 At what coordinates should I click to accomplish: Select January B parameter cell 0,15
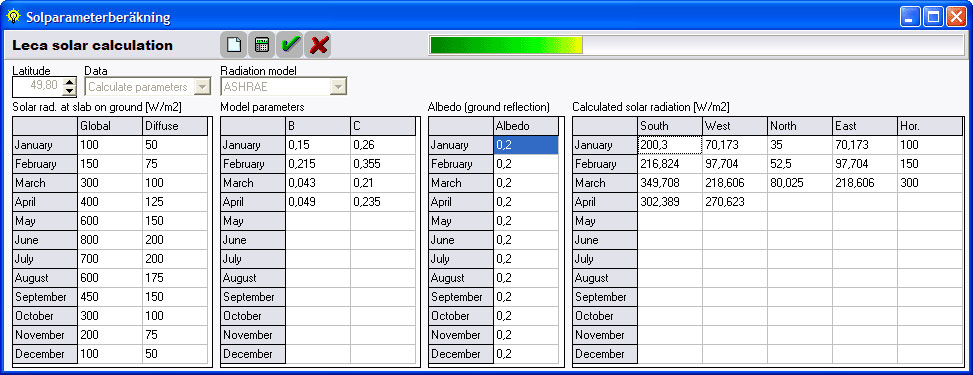(318, 145)
